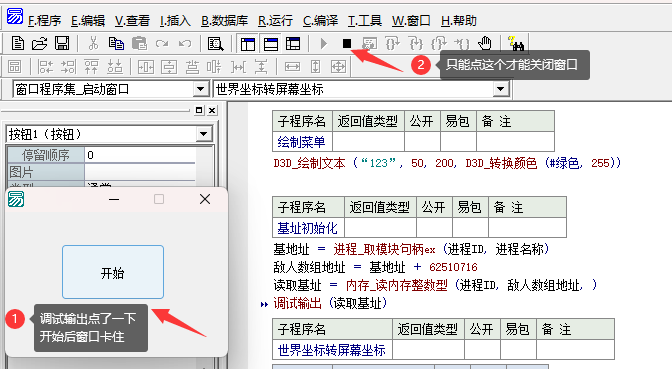
Task: Open the H.帮助 menu
Action: click(x=459, y=21)
